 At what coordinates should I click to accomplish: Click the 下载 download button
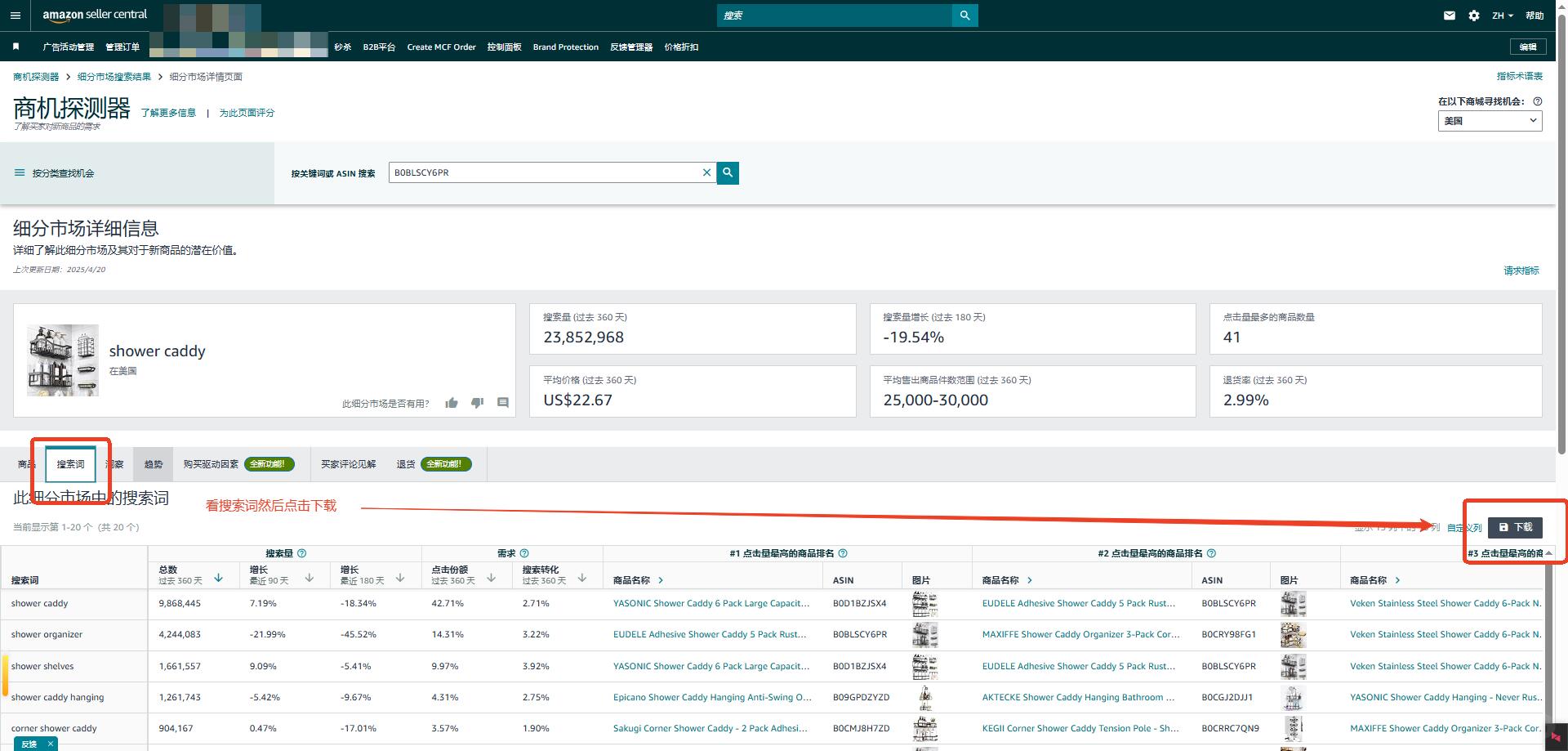click(x=1515, y=527)
